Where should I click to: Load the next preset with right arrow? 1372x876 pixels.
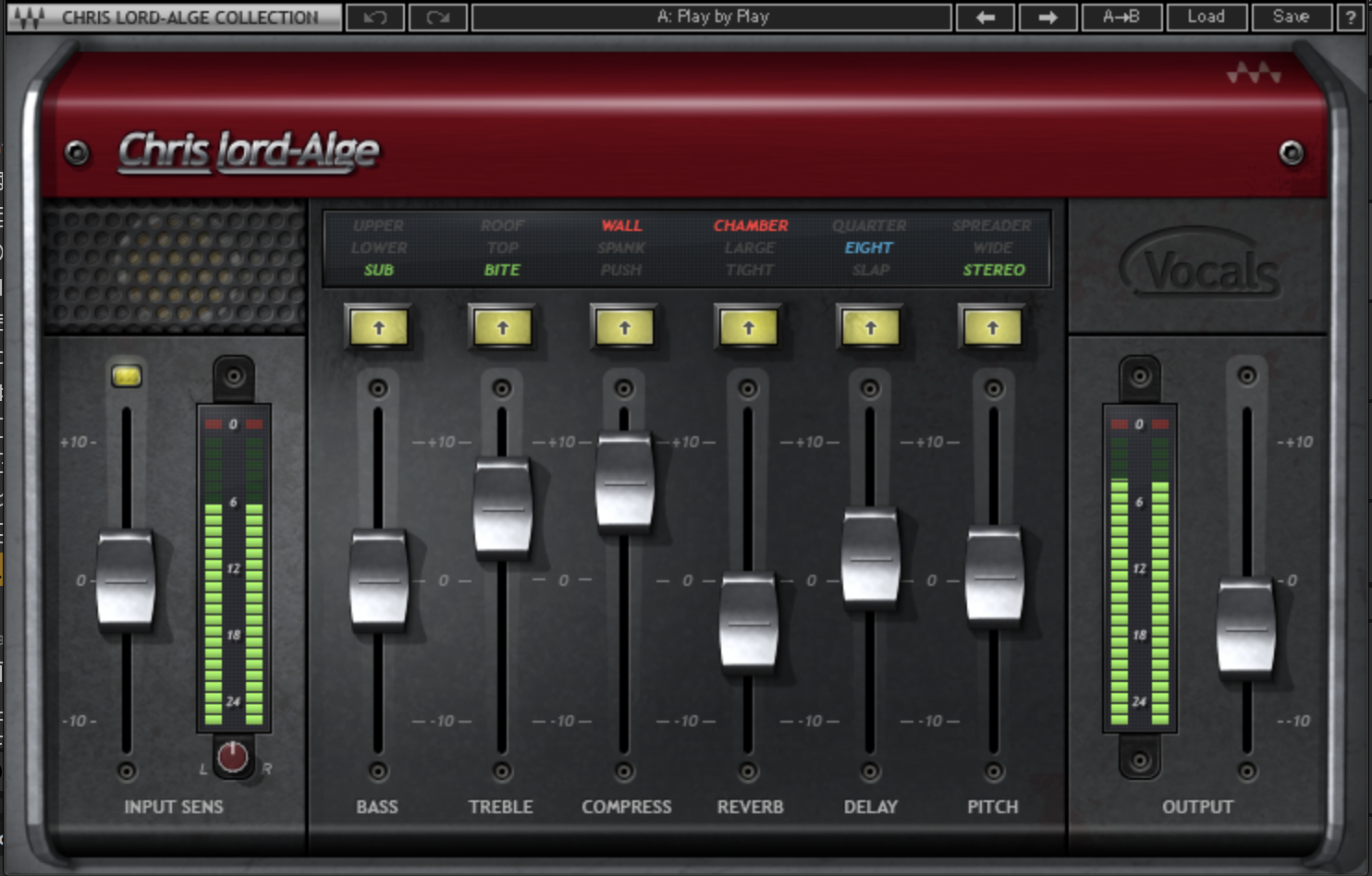[1047, 18]
